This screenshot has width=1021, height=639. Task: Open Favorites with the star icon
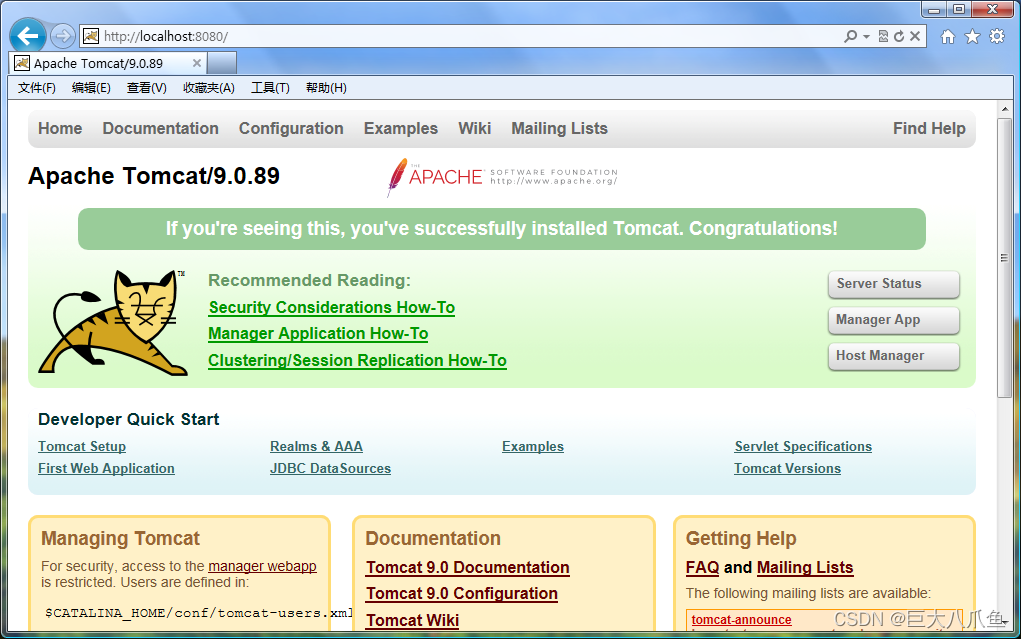coord(972,36)
